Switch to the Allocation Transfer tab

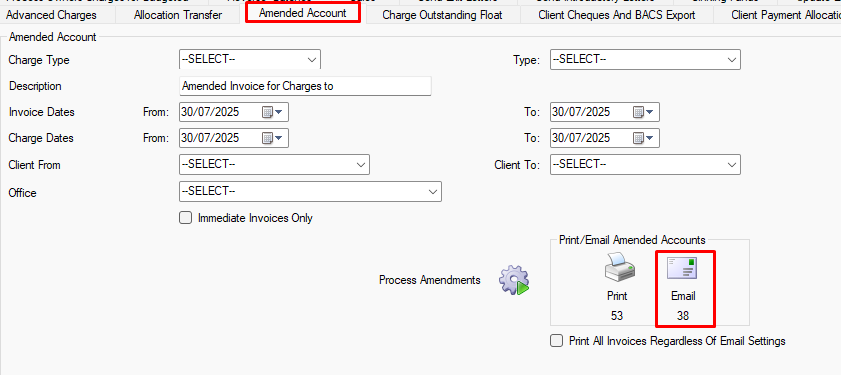pyautogui.click(x=178, y=15)
